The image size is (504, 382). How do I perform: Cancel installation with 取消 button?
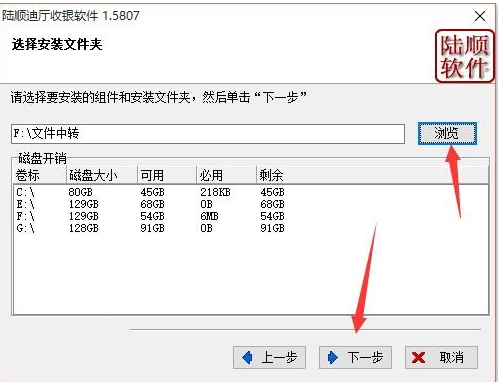point(441,357)
